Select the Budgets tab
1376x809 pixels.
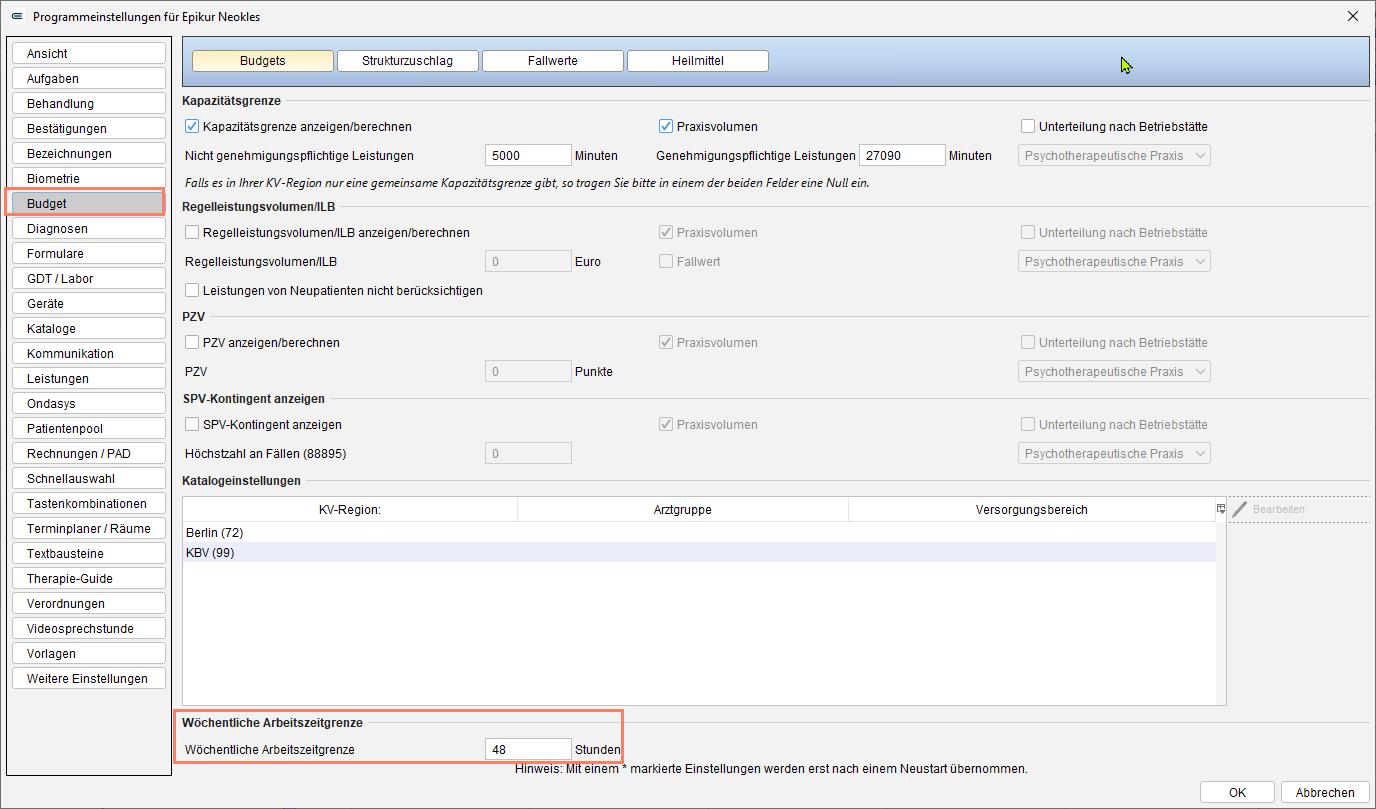[263, 61]
